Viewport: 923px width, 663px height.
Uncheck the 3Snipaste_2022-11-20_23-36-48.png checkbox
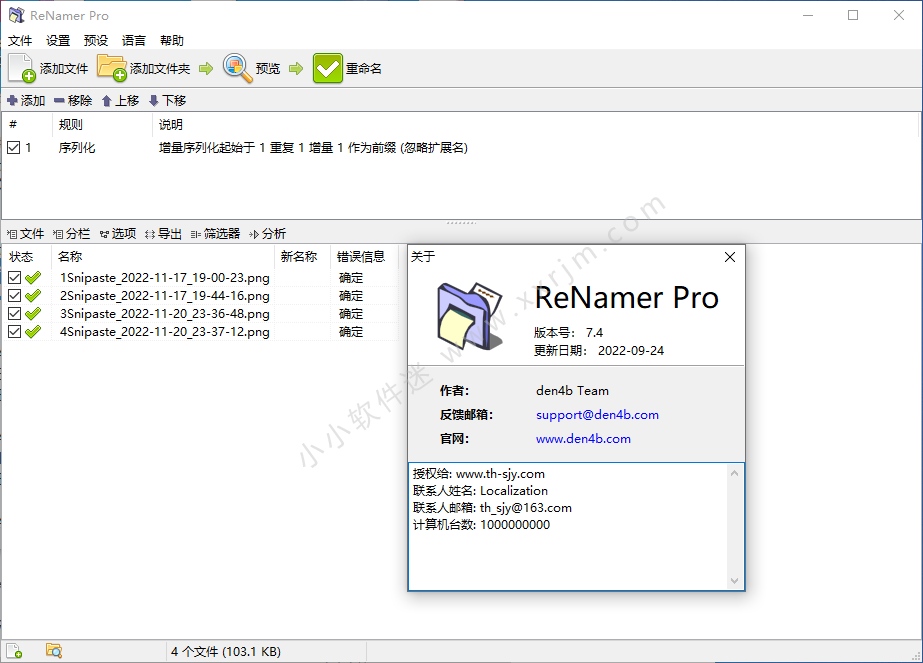tap(15, 314)
